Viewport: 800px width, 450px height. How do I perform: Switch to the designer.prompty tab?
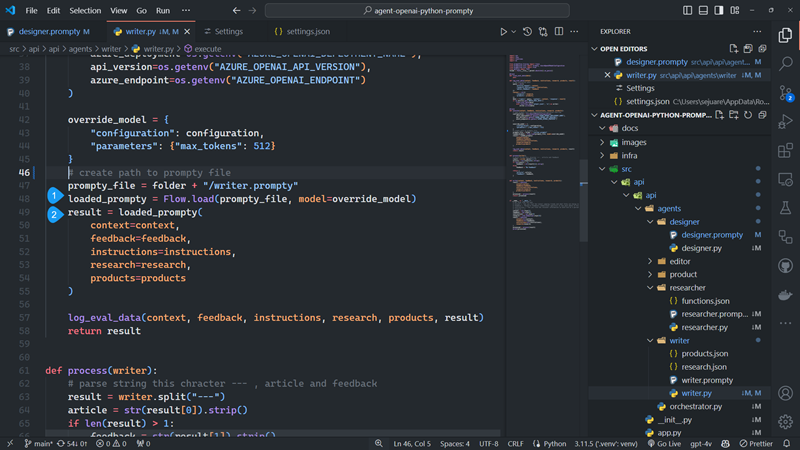click(49, 32)
